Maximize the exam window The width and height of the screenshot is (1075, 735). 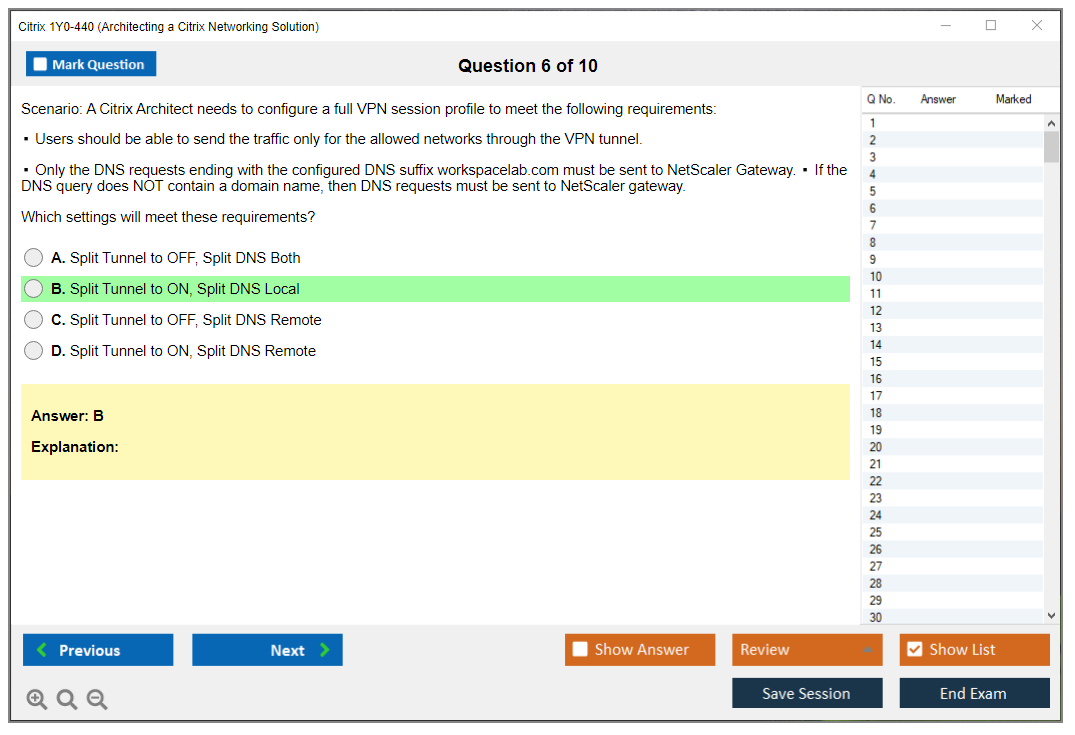click(991, 26)
